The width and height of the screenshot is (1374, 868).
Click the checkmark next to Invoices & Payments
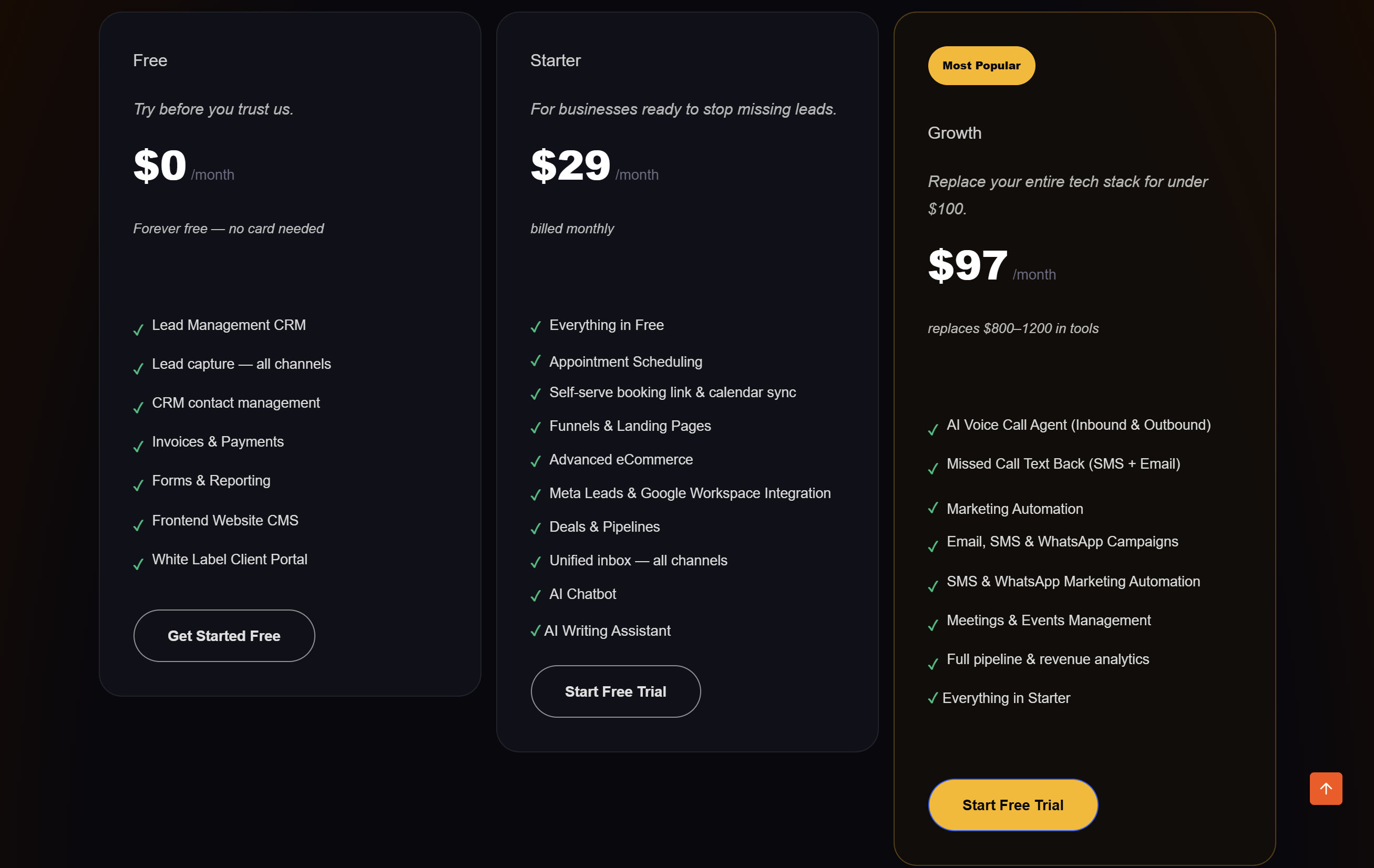coord(138,446)
